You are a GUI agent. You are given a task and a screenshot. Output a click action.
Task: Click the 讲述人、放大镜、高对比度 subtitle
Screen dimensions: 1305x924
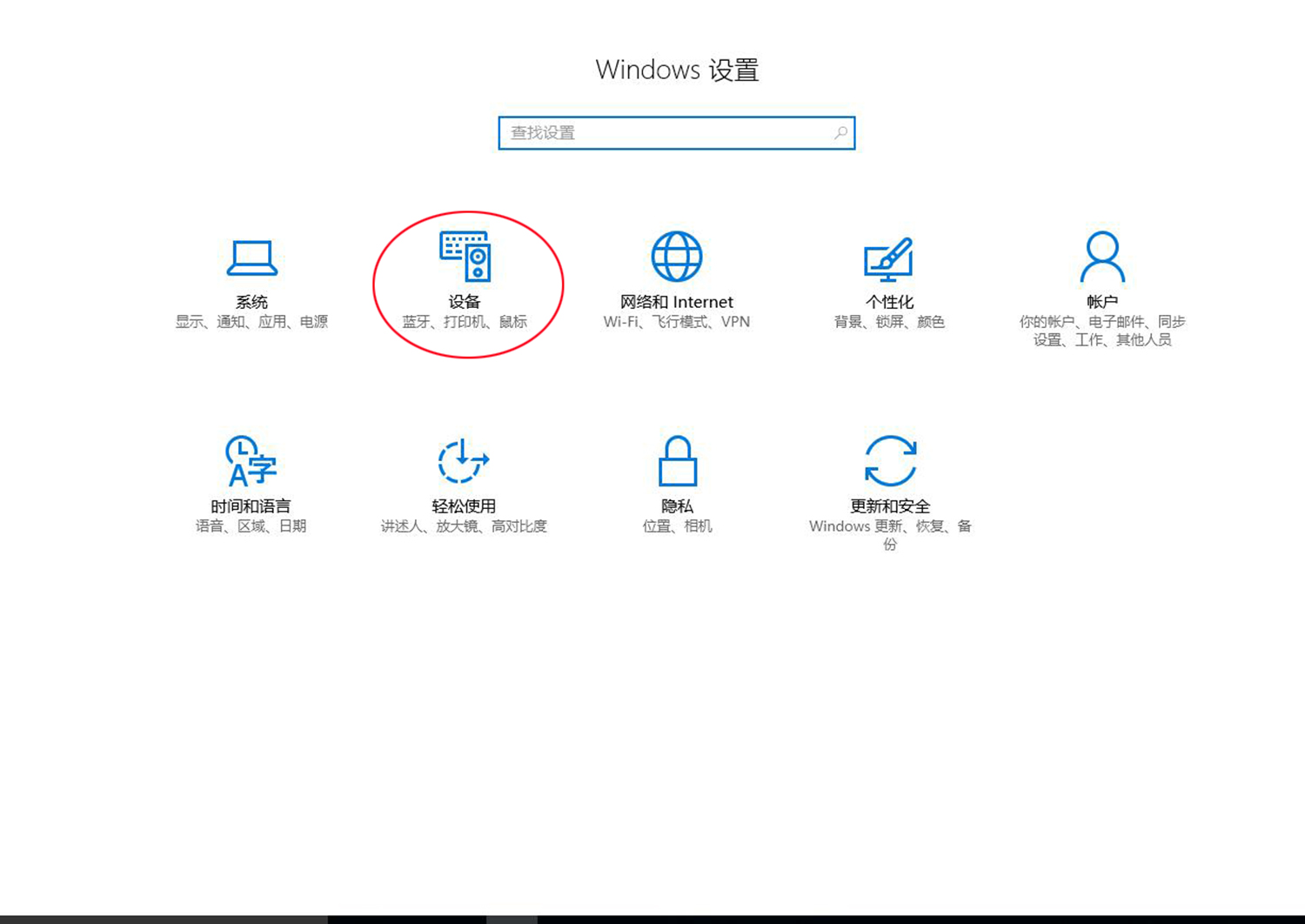464,526
